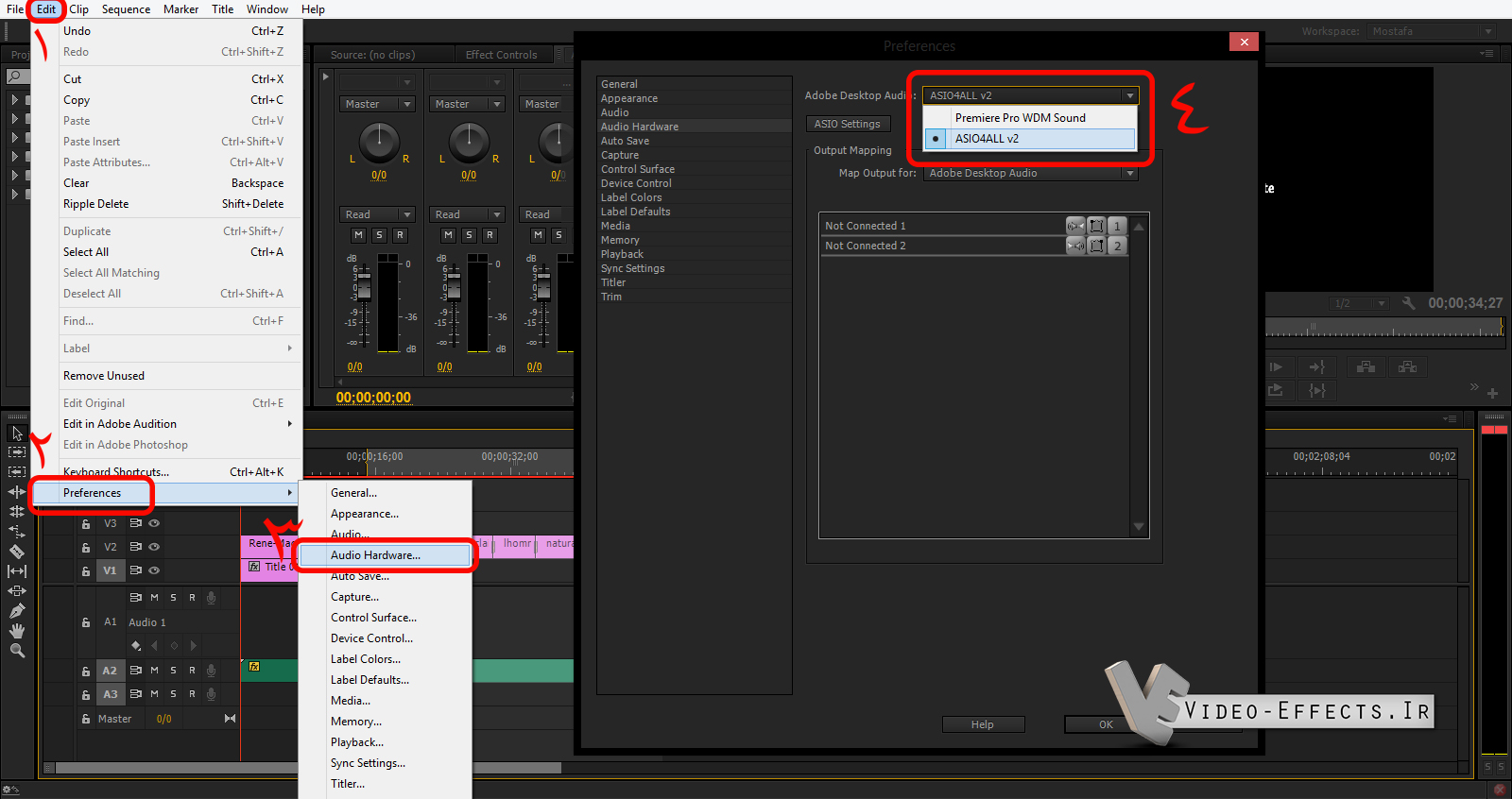Viewport: 1512px width, 799px height.
Task: Click the speaker icon for Not Connected 1
Action: [1075, 226]
